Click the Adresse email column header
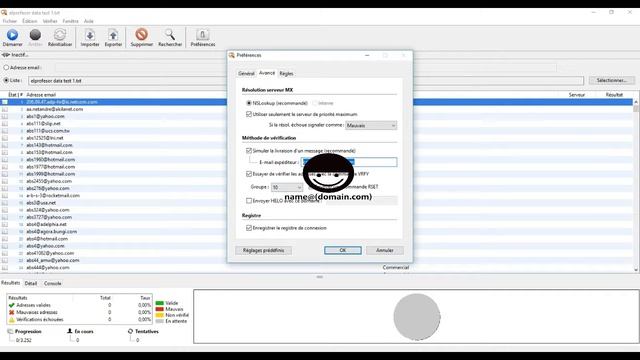Image resolution: width=640 pixels, height=360 pixels. tap(41, 95)
